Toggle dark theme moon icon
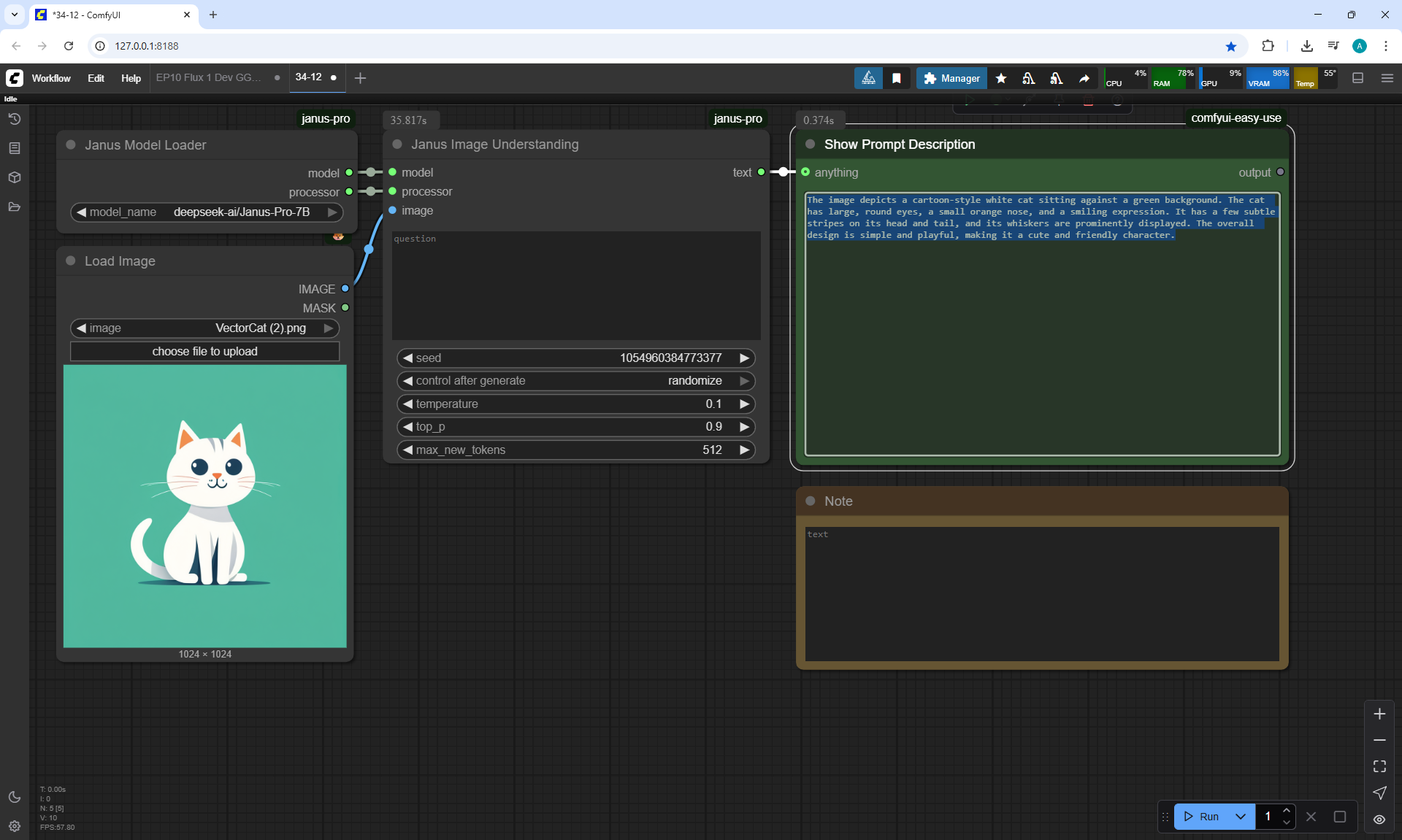The height and width of the screenshot is (840, 1402). [15, 797]
